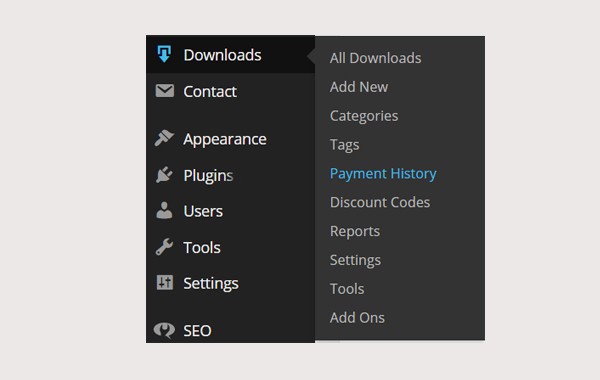
Task: Click the Plugins plug icon
Action: (164, 175)
